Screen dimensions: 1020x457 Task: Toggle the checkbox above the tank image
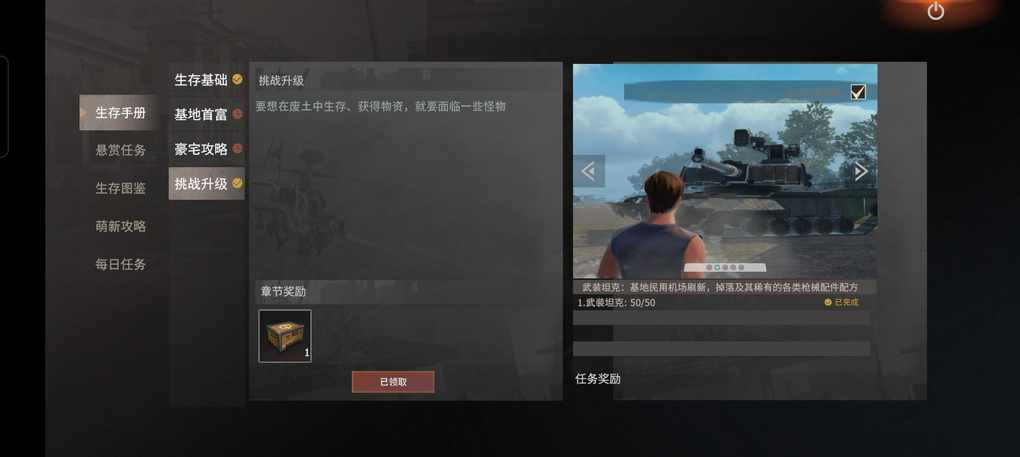tap(858, 93)
